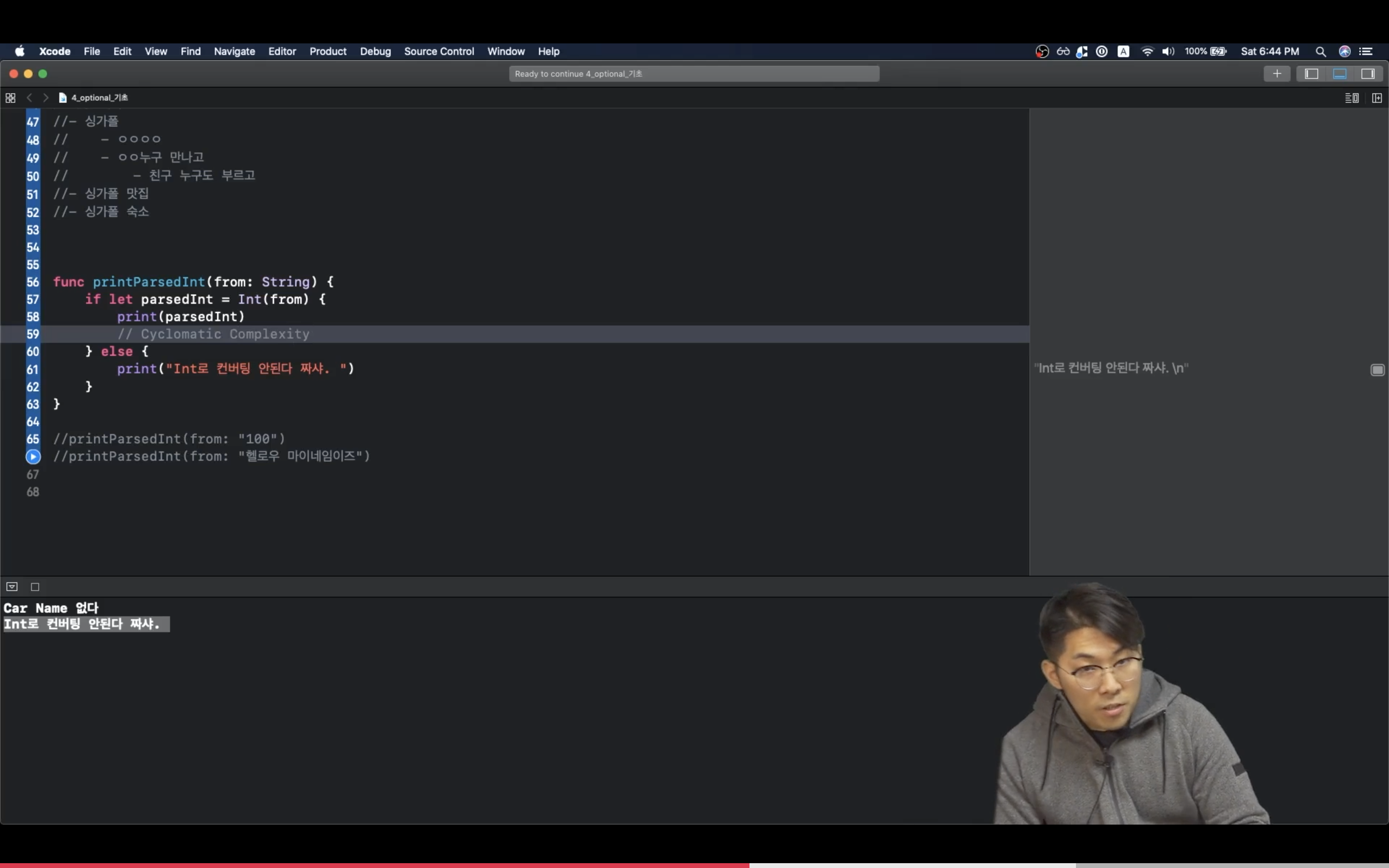Toggle the Inspector panel visibility
The width and height of the screenshot is (1389, 868).
click(1368, 73)
